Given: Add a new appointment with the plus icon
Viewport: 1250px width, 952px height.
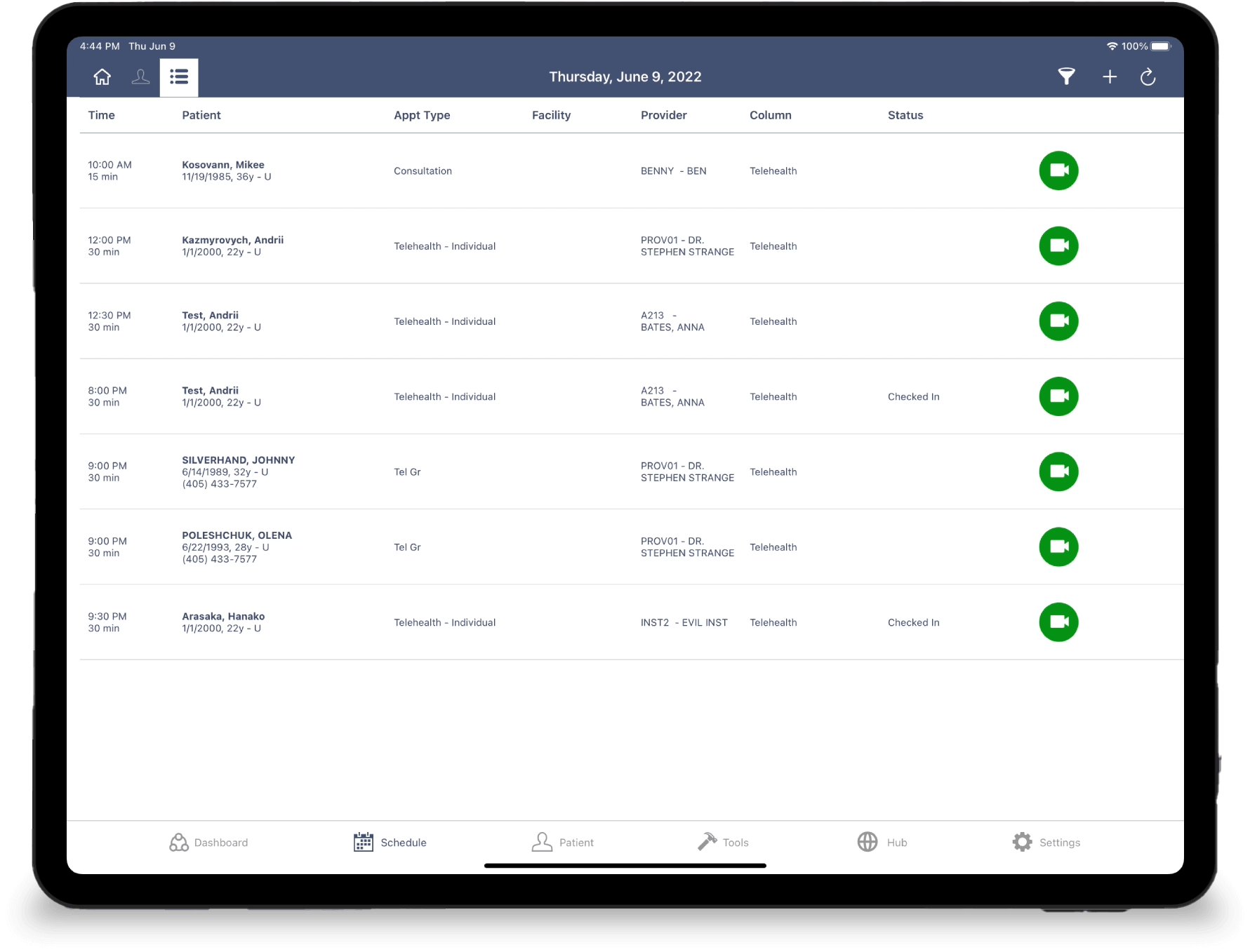Looking at the screenshot, I should (x=1110, y=77).
